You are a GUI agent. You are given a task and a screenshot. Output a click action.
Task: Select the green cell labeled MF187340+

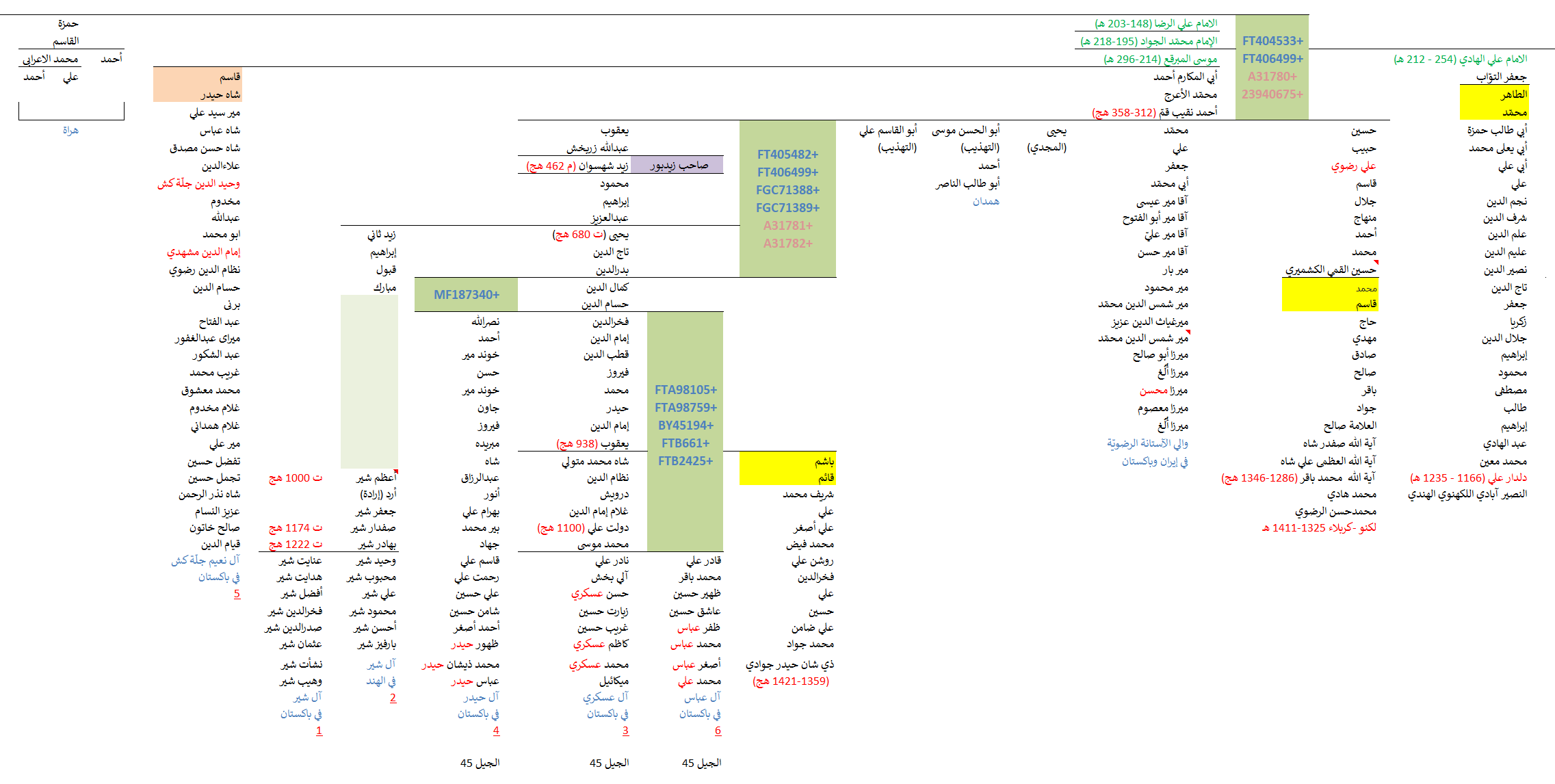(467, 295)
